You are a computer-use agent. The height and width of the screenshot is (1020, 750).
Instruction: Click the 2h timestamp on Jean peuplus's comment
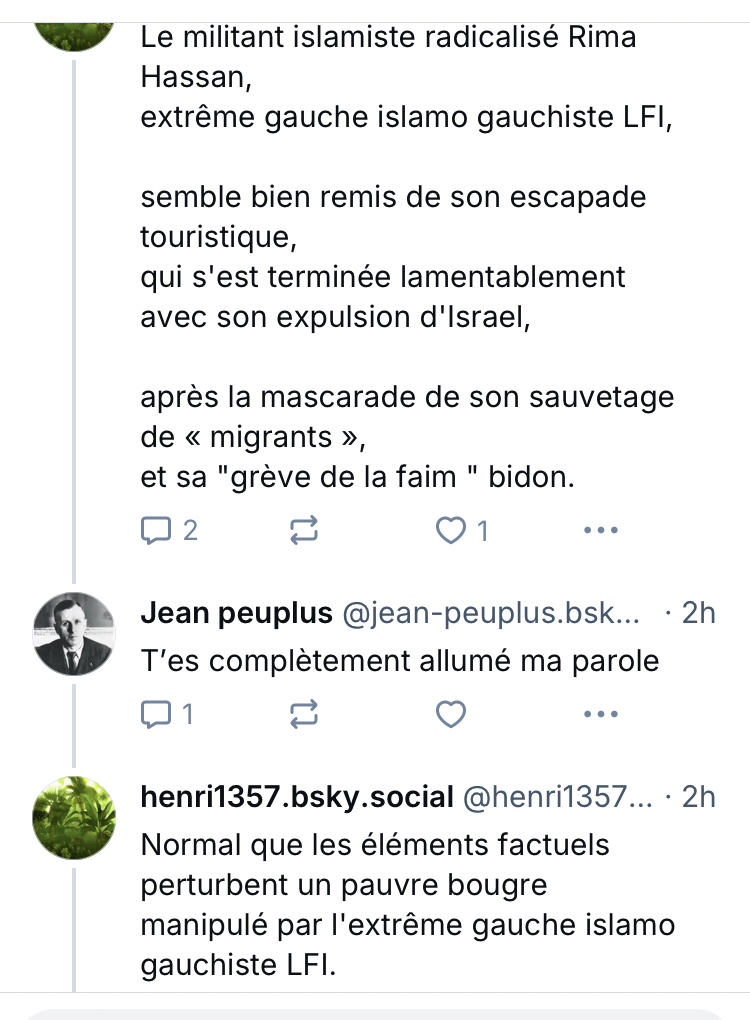[x=698, y=613]
